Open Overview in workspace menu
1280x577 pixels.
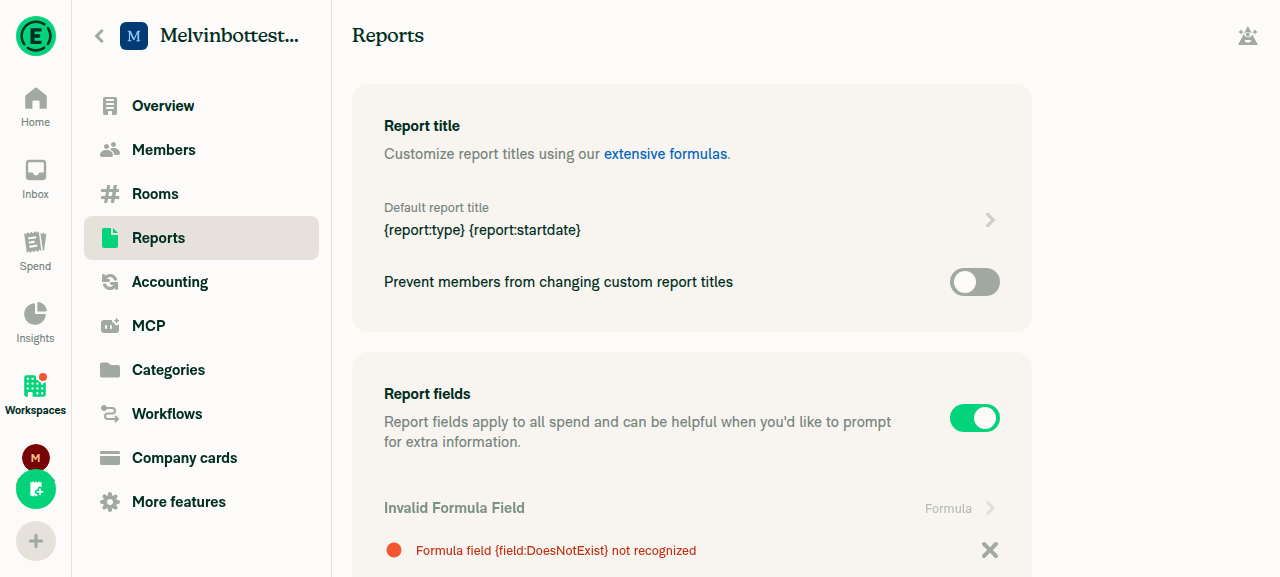[x=201, y=106]
